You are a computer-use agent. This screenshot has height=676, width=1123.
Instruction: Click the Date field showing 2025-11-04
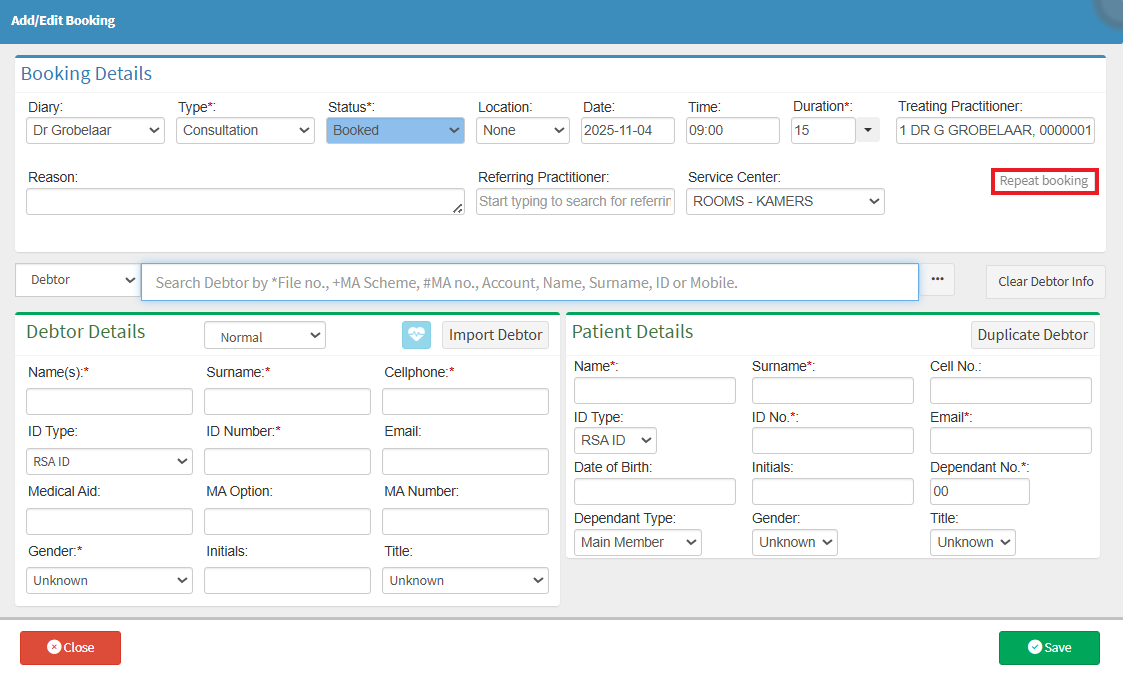[x=627, y=130]
